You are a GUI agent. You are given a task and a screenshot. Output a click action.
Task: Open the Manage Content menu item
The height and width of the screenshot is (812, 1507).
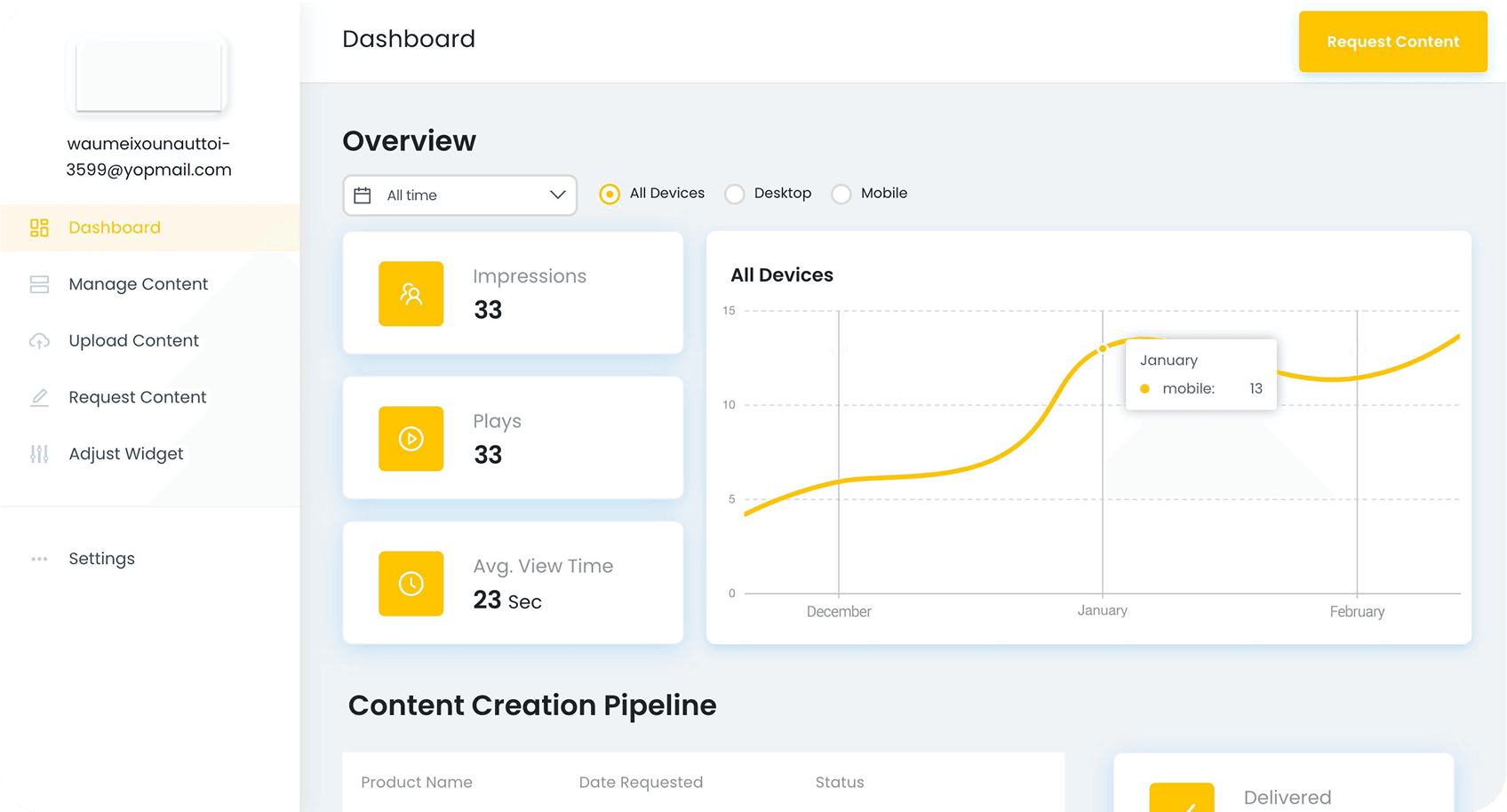coord(138,284)
